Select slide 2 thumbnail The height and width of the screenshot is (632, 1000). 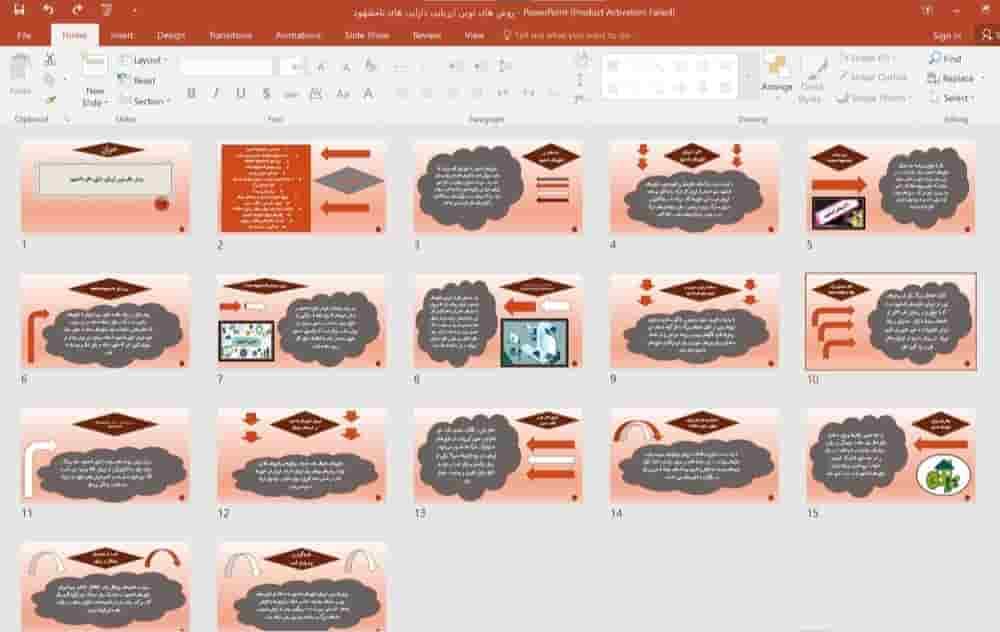(x=302, y=187)
